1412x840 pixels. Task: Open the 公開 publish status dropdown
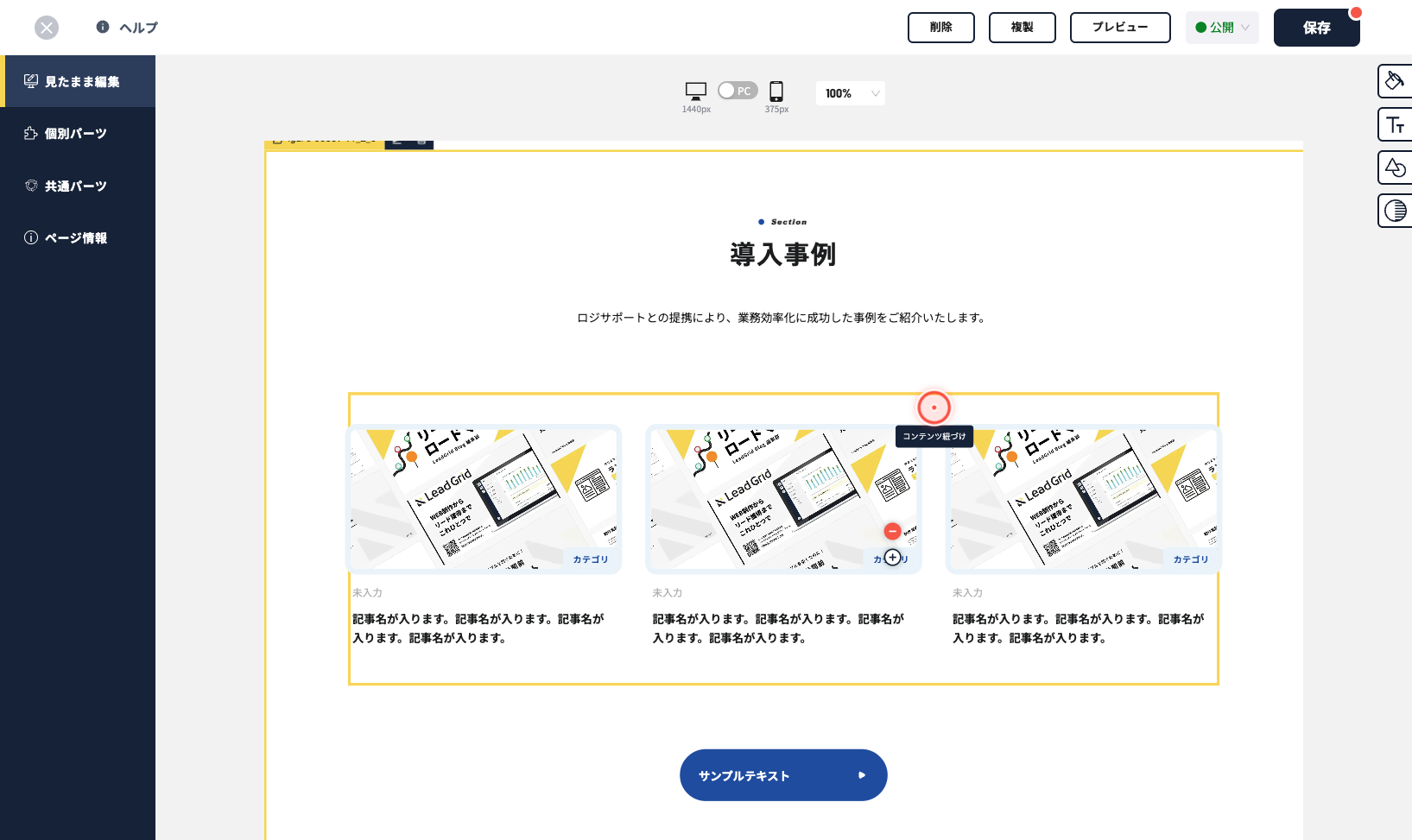(x=1222, y=28)
